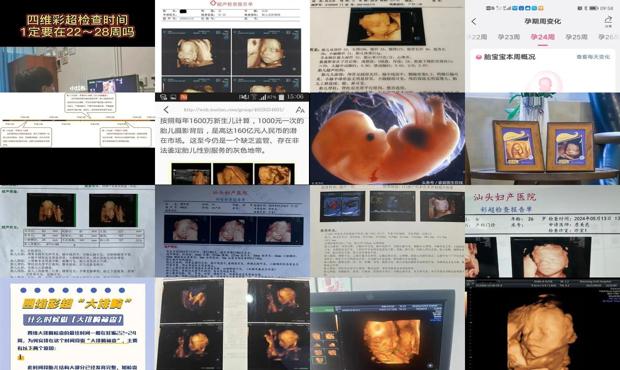
Task: Open the video thumbnail titled 四维彩超检查时间
Action: pos(77,46)
